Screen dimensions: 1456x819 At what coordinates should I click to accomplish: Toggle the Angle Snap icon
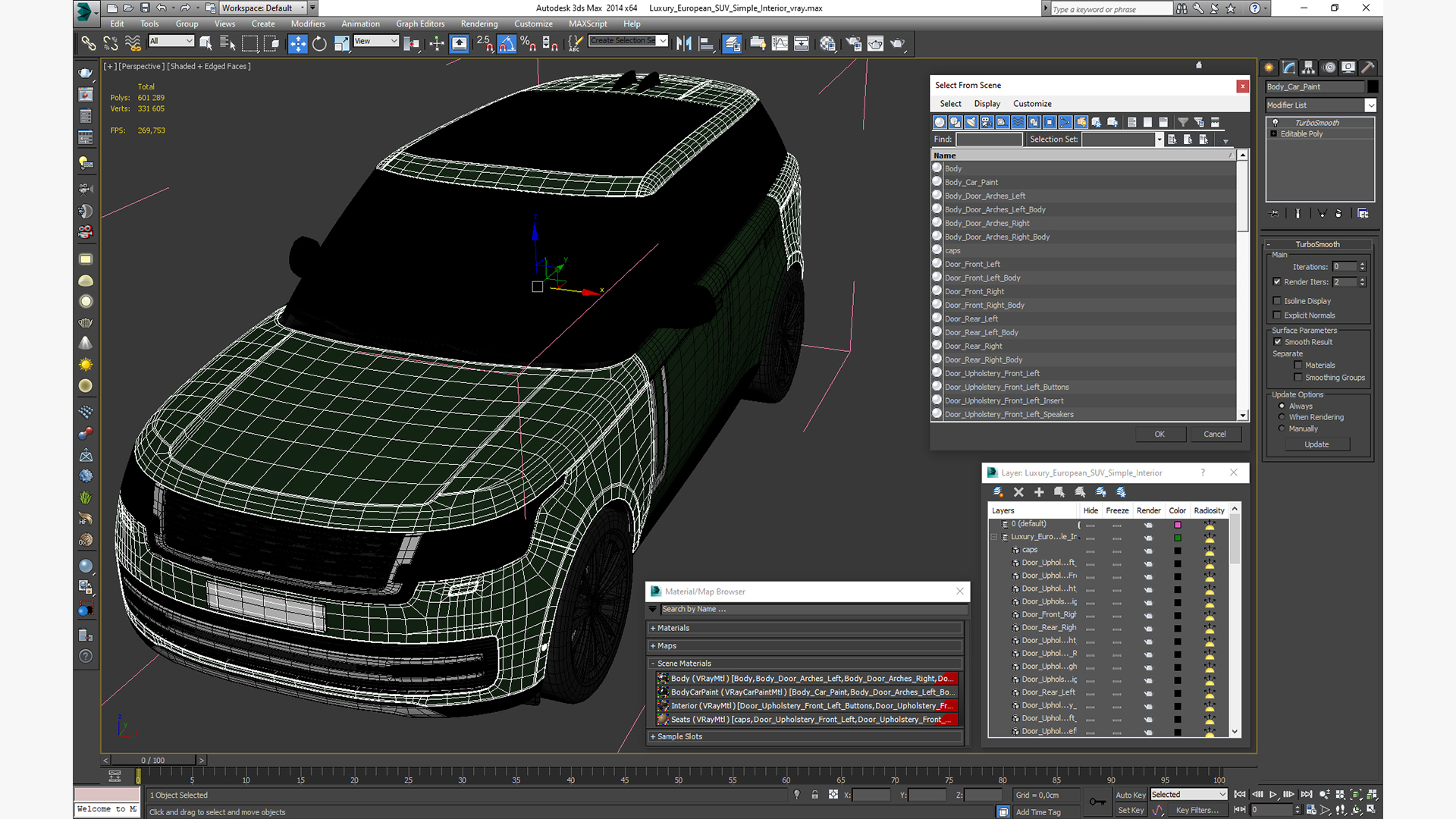507,44
